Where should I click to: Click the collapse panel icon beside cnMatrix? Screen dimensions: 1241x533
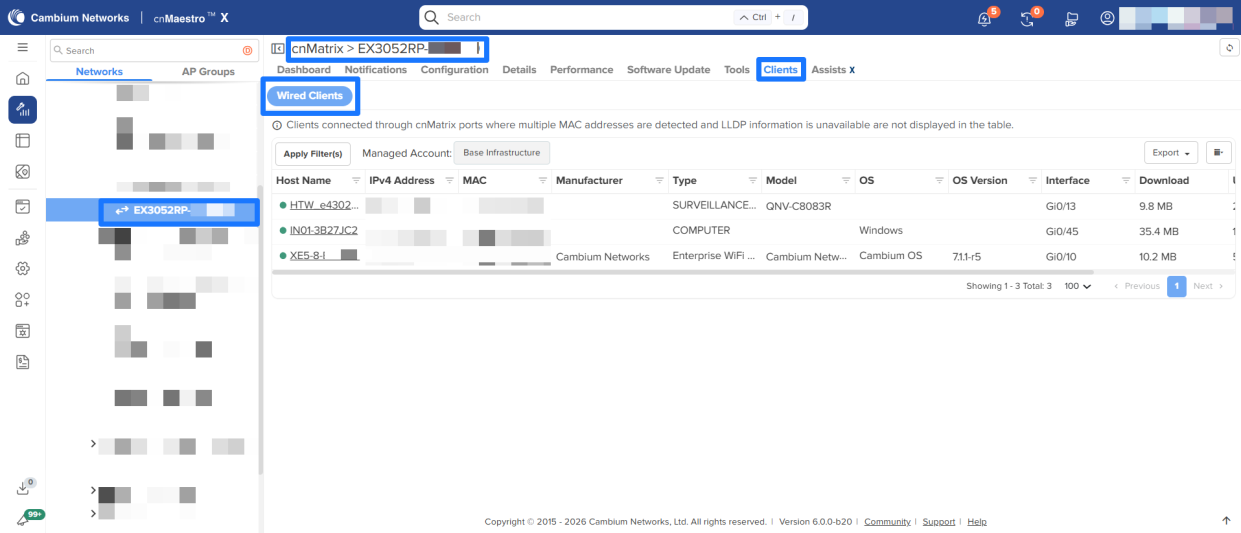pos(278,48)
